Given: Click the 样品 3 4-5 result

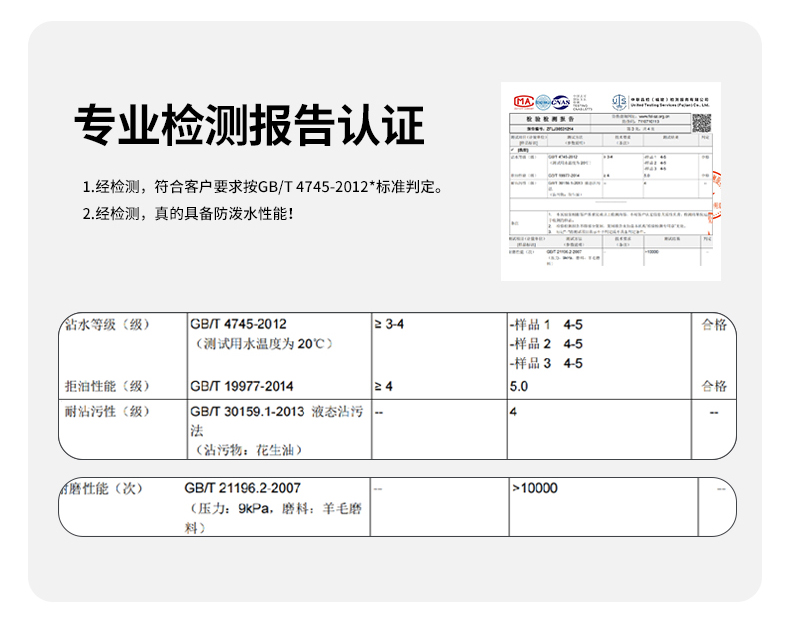Looking at the screenshot, I should [x=546, y=363].
